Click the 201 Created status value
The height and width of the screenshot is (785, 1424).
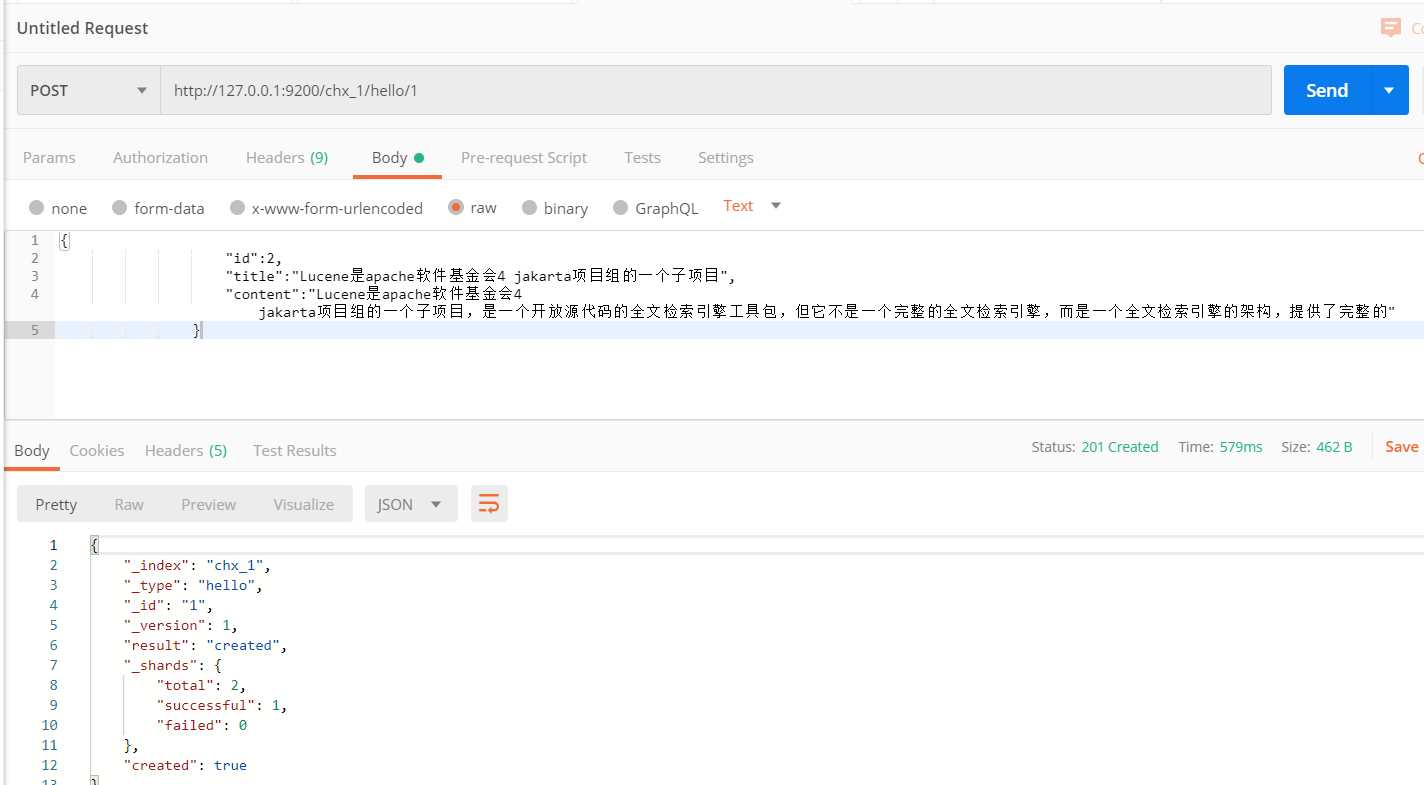tap(1120, 447)
